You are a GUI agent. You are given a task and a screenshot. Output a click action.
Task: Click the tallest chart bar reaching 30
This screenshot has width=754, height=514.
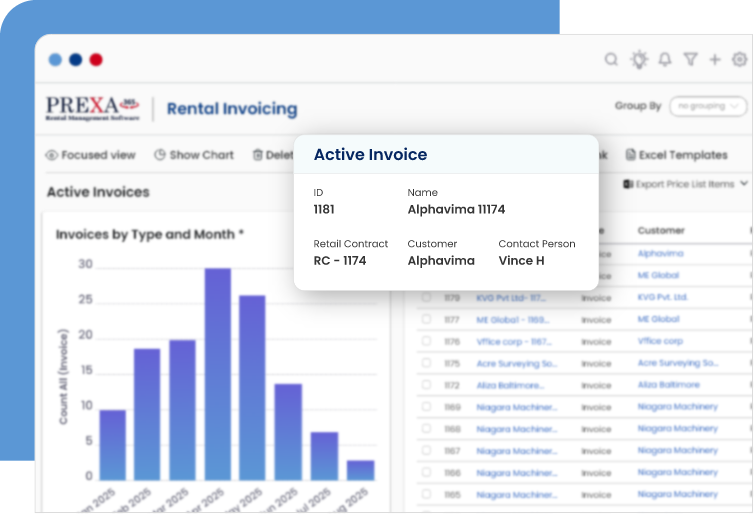pos(218,374)
